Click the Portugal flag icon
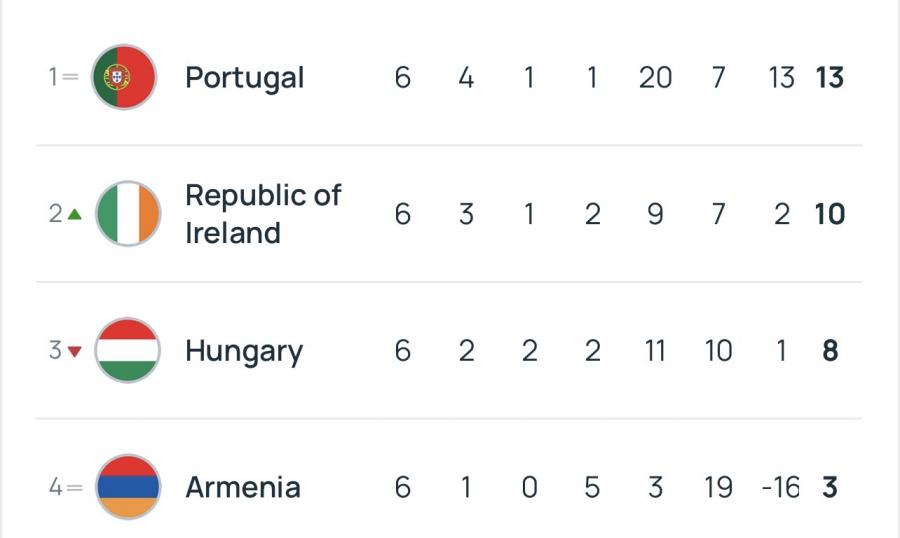 [124, 77]
